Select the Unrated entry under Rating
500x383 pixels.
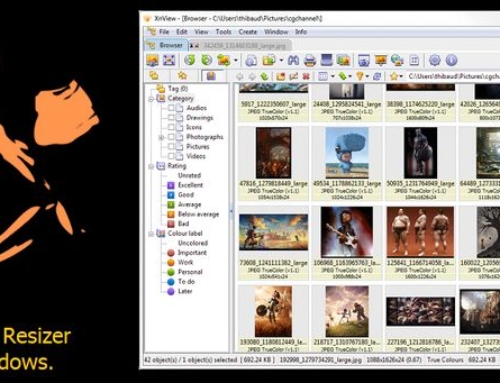(189, 176)
